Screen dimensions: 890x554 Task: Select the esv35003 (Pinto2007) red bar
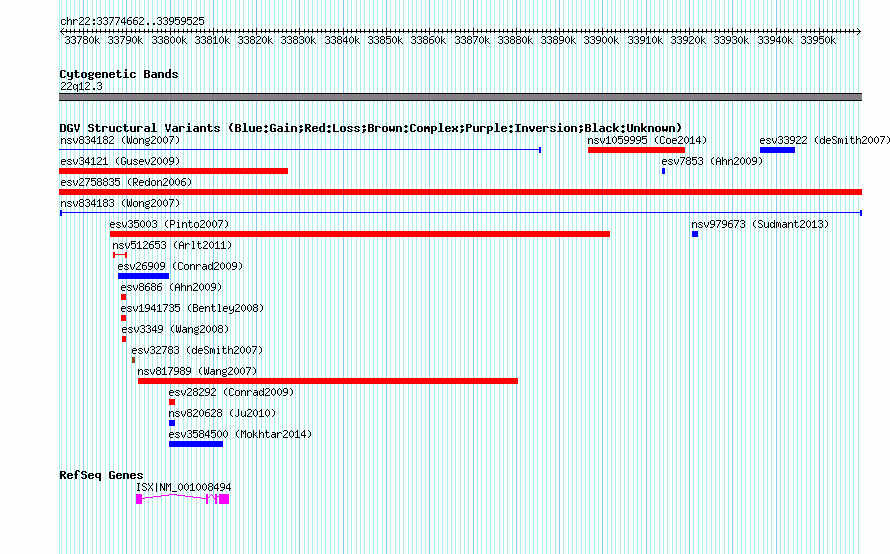(x=360, y=234)
